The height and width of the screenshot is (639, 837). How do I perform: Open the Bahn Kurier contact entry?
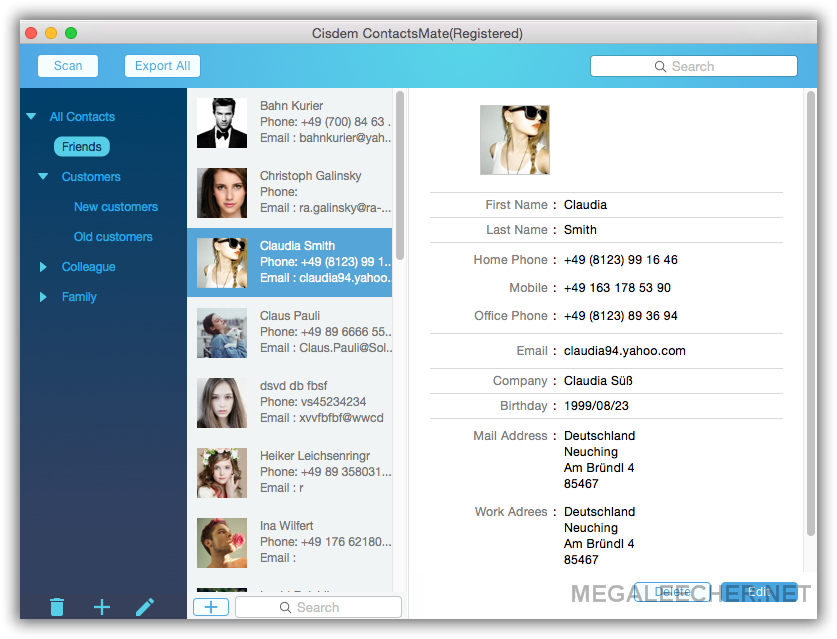tap(289, 123)
